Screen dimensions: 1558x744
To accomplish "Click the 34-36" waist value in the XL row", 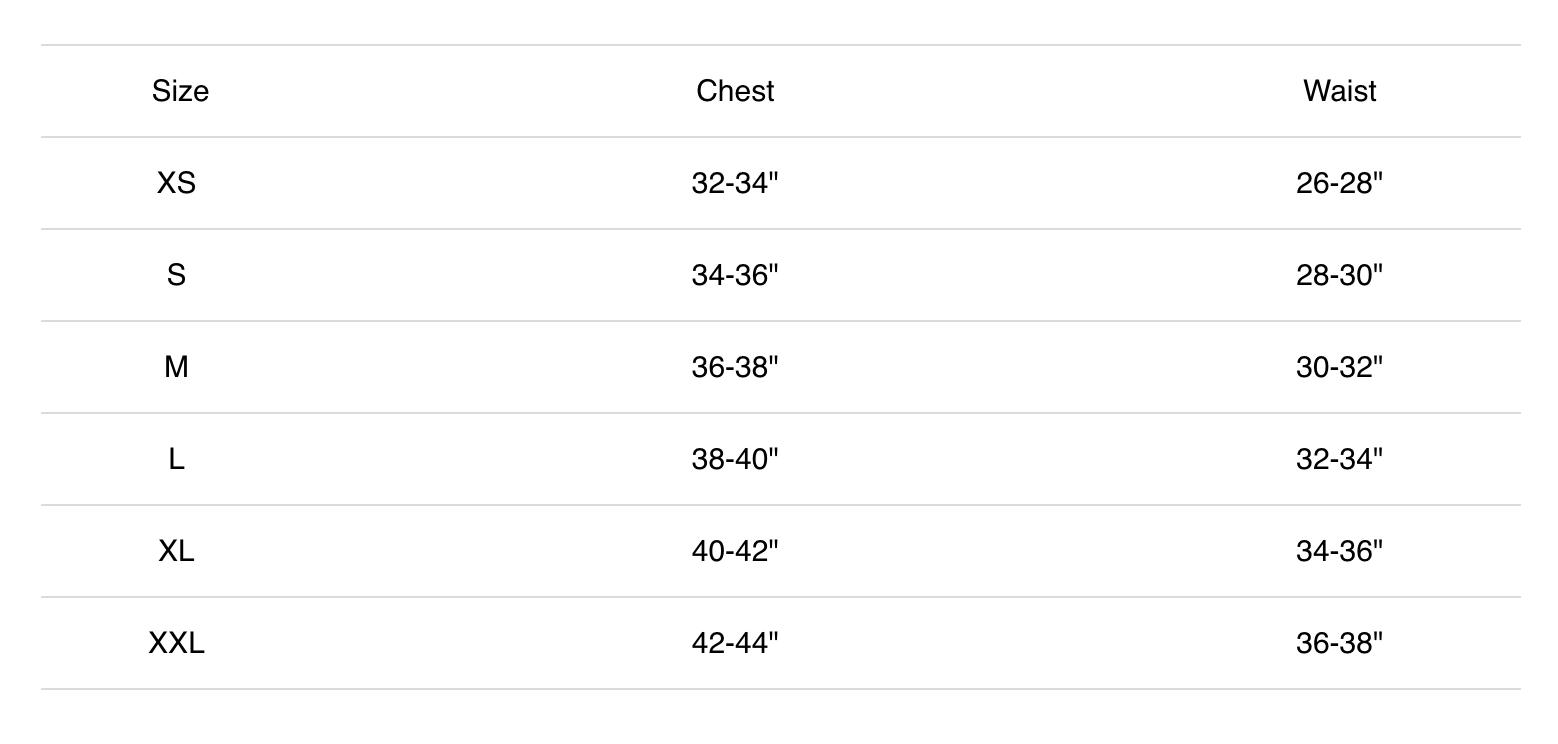I will pos(1339,551).
